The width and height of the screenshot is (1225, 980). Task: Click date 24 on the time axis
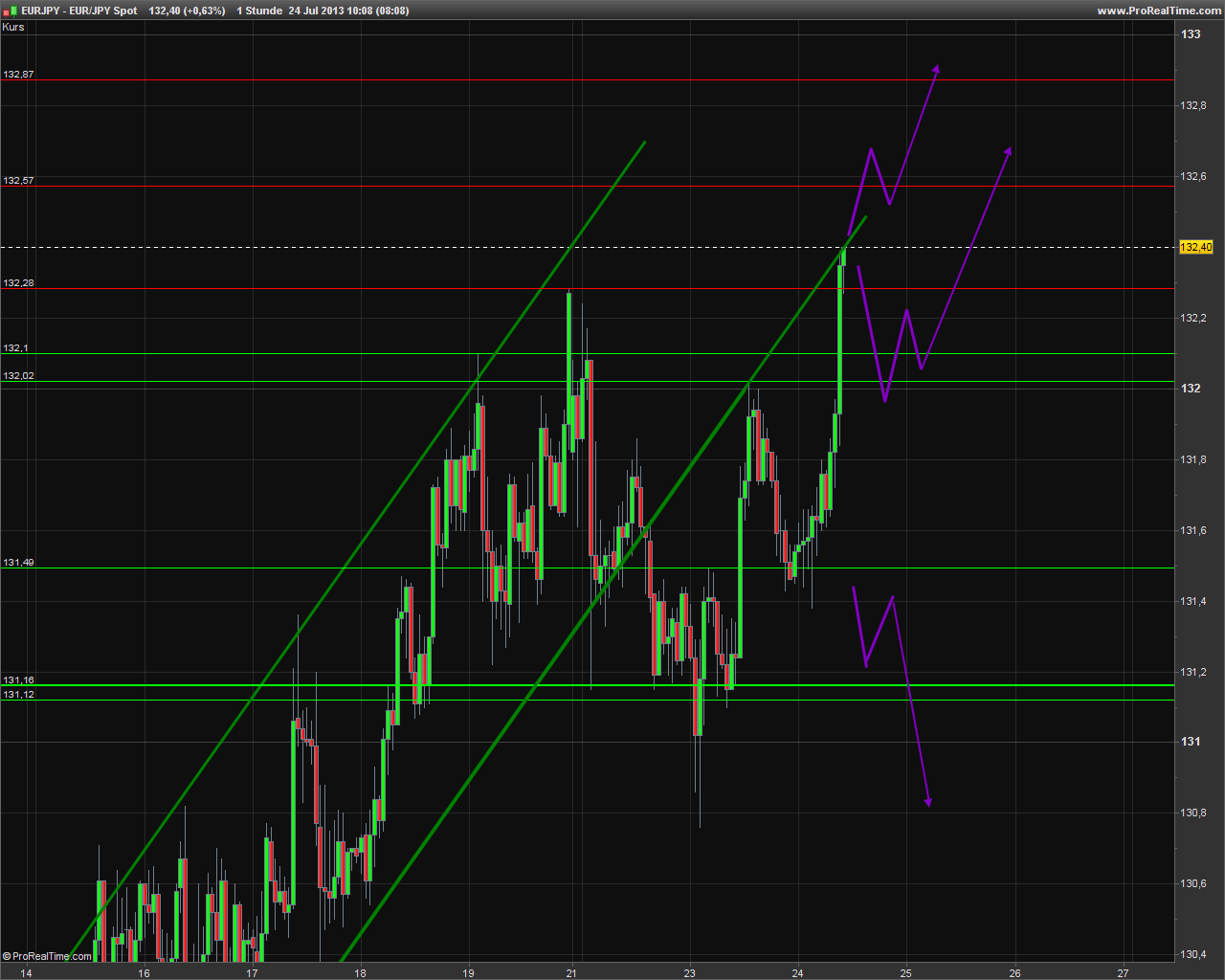[798, 973]
